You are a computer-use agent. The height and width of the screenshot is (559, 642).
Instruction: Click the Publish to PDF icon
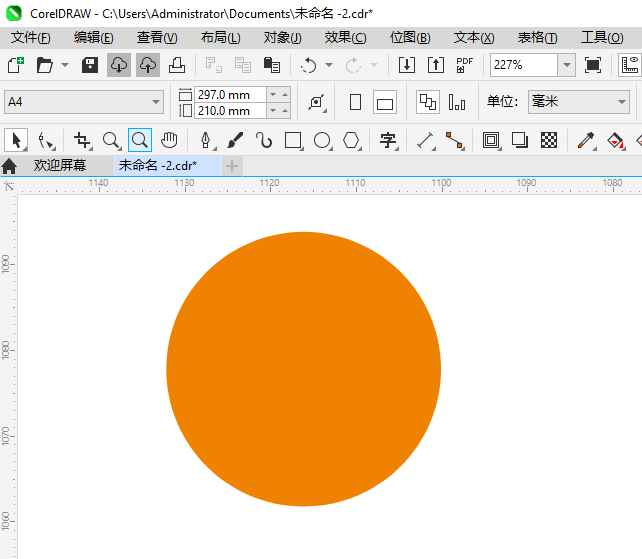[x=464, y=65]
